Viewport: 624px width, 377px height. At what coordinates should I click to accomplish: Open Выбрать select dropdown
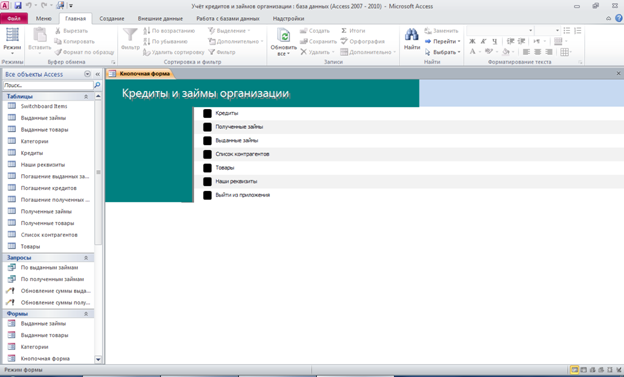[x=442, y=52]
